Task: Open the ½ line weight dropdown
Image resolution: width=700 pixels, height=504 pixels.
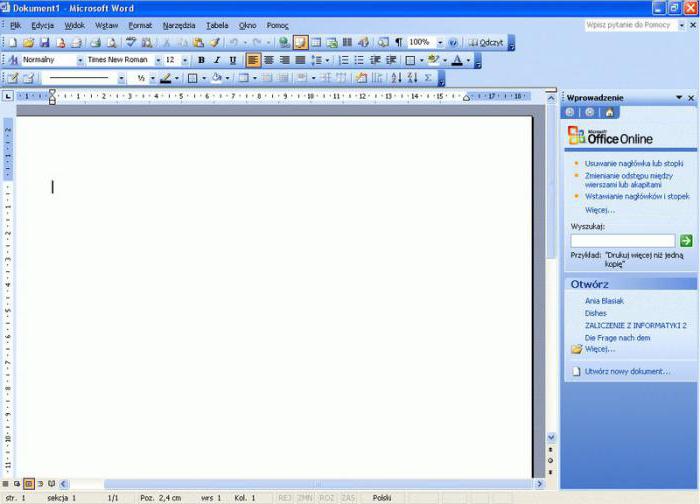Action: (x=153, y=78)
